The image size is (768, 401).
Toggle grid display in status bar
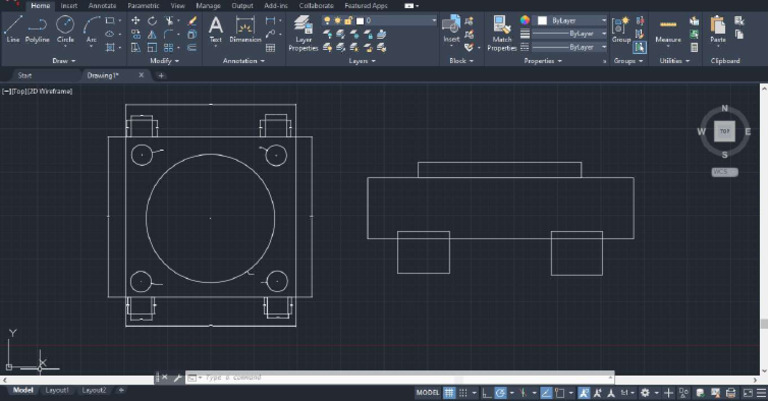coord(450,392)
